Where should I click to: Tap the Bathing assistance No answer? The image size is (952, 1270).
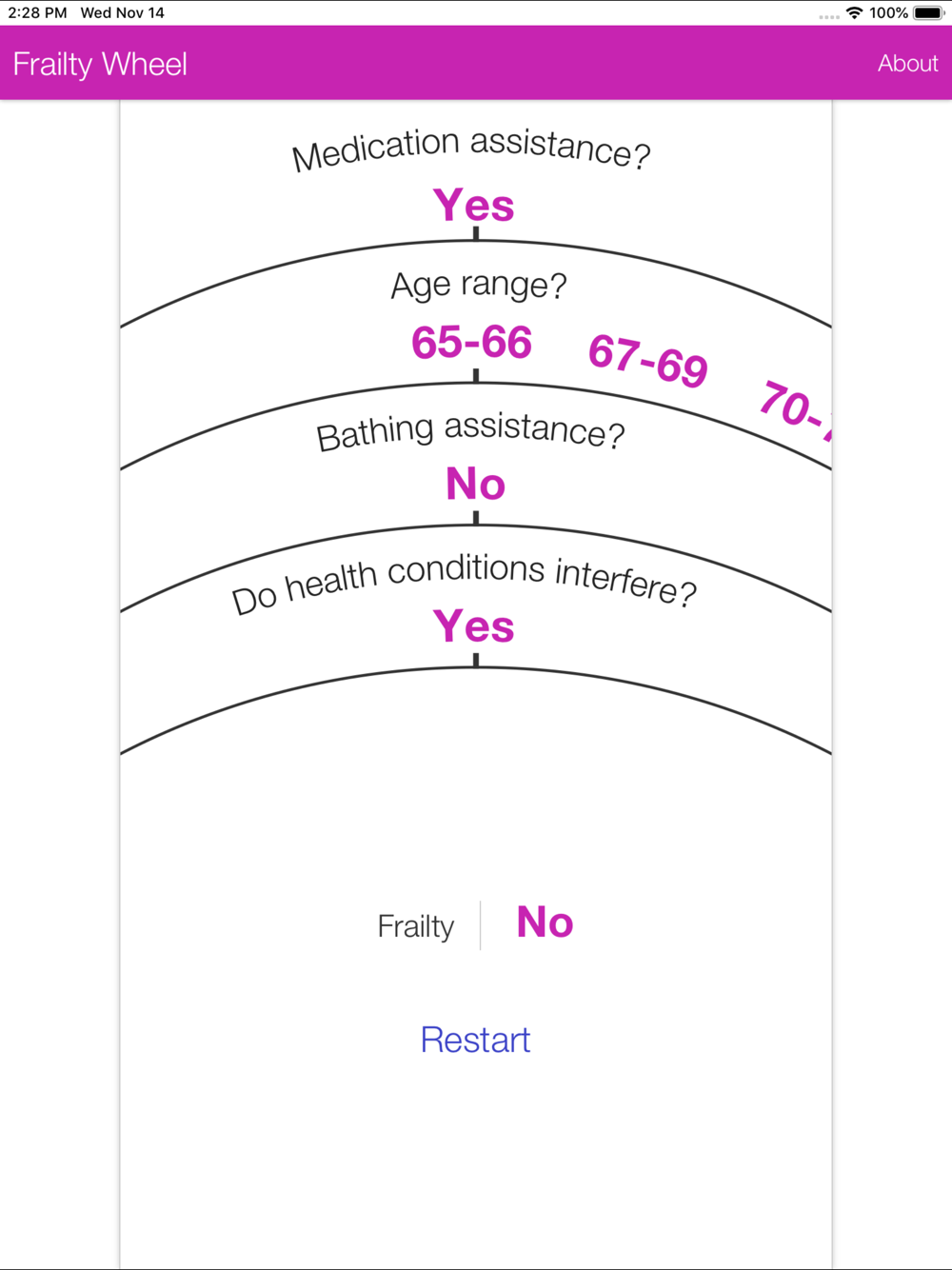point(475,484)
